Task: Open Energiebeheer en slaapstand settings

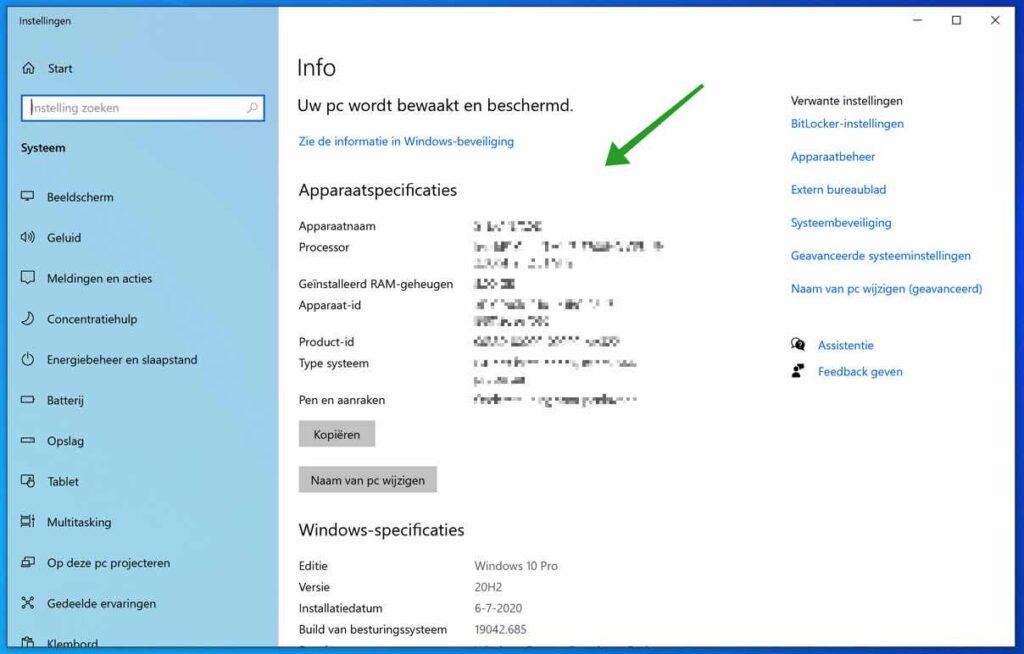Action: click(122, 359)
